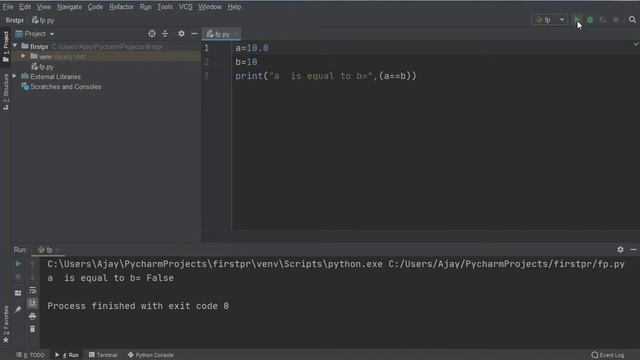Screen dimensions: 640x360
Task: Toggle soft-wrap in Run console
Action: 33,290
